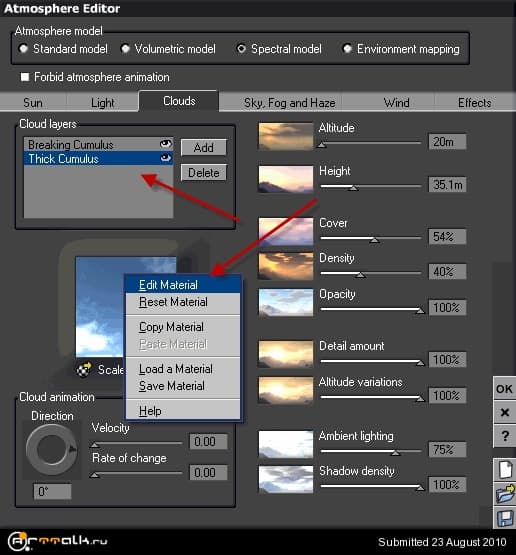
Task: Click the X cancel icon
Action: pyautogui.click(x=505, y=412)
